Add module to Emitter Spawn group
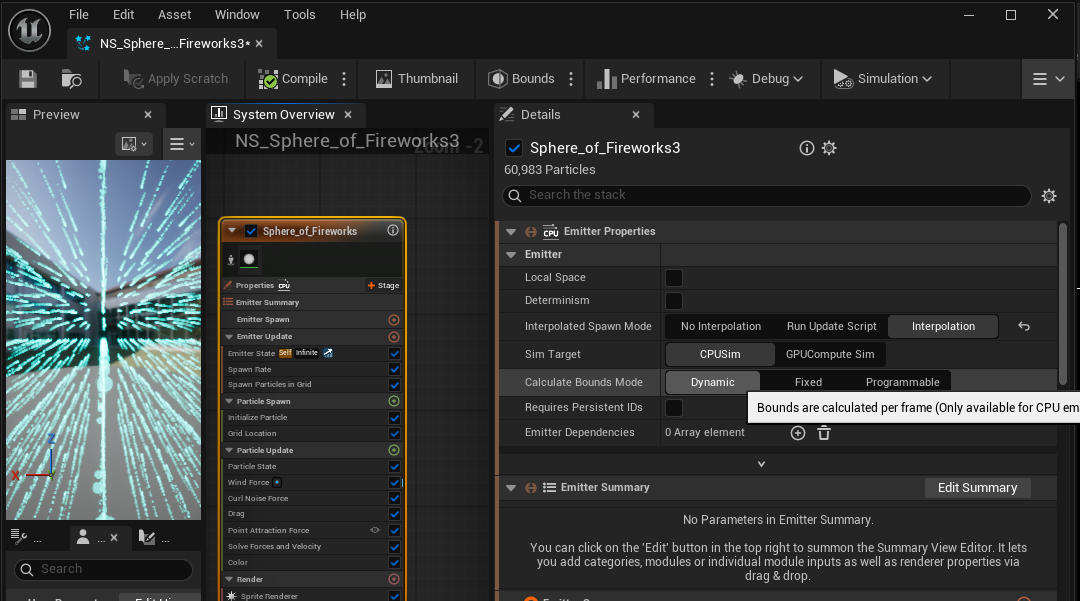Screen dimensions: 1080x601 click(x=394, y=320)
